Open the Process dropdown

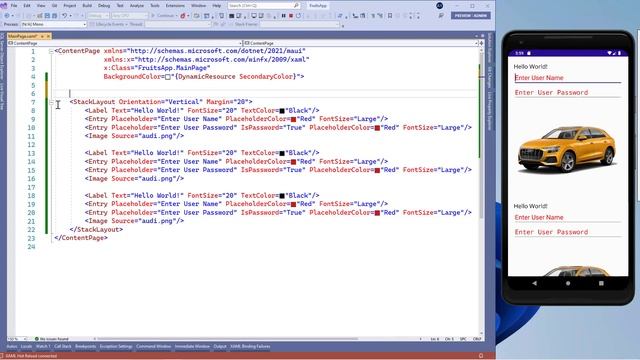click(53, 24)
